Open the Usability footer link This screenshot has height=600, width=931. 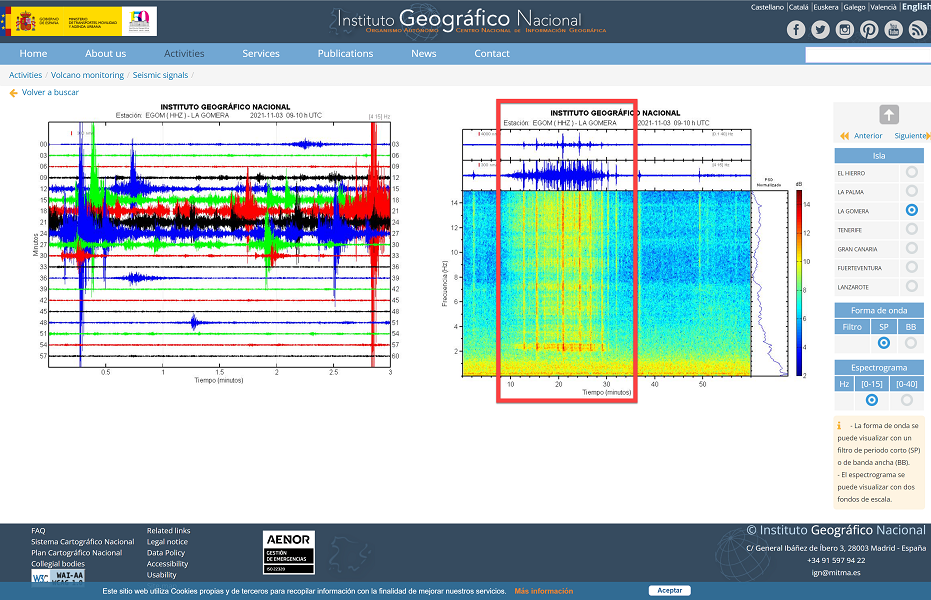162,574
